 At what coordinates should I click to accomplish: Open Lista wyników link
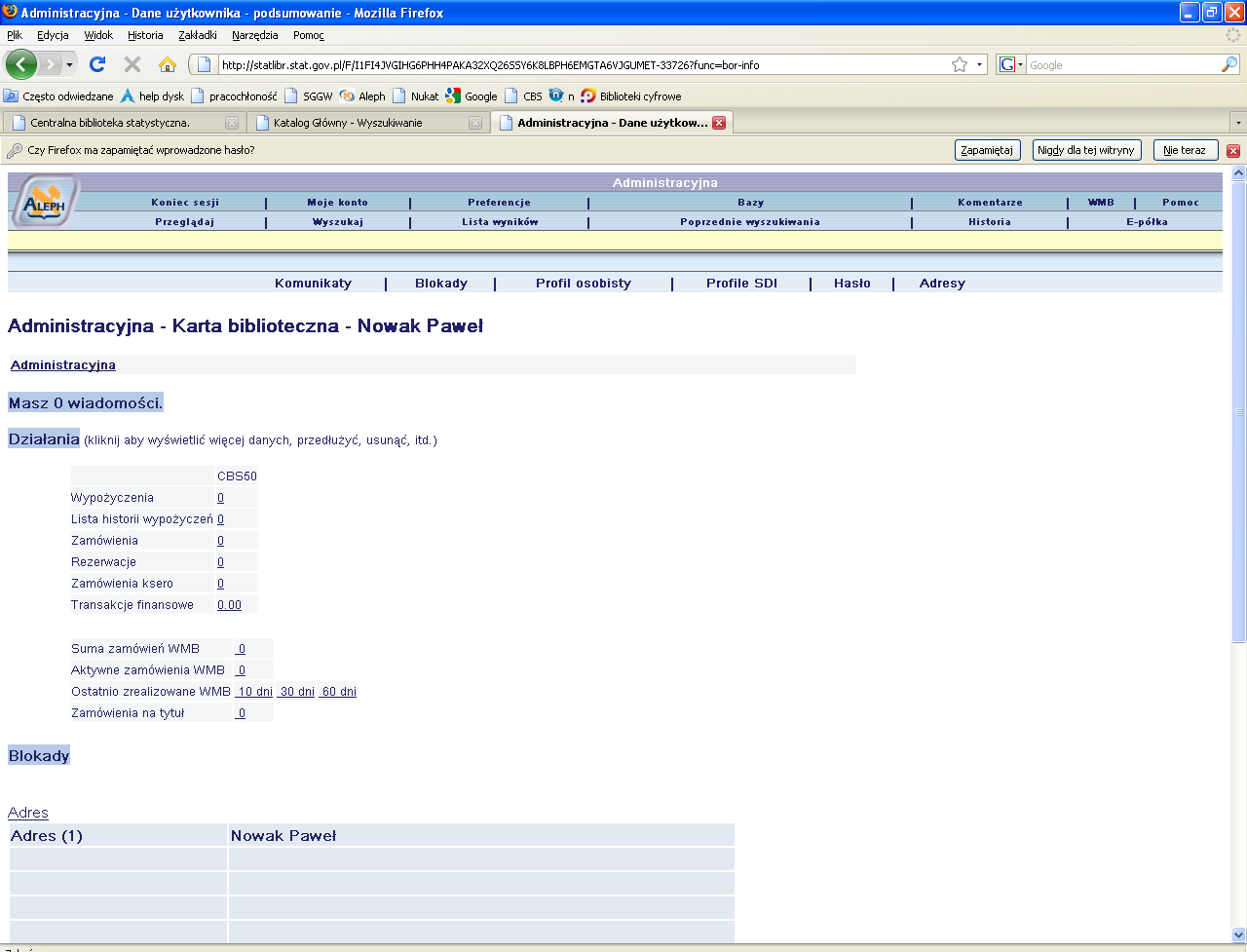pos(500,222)
